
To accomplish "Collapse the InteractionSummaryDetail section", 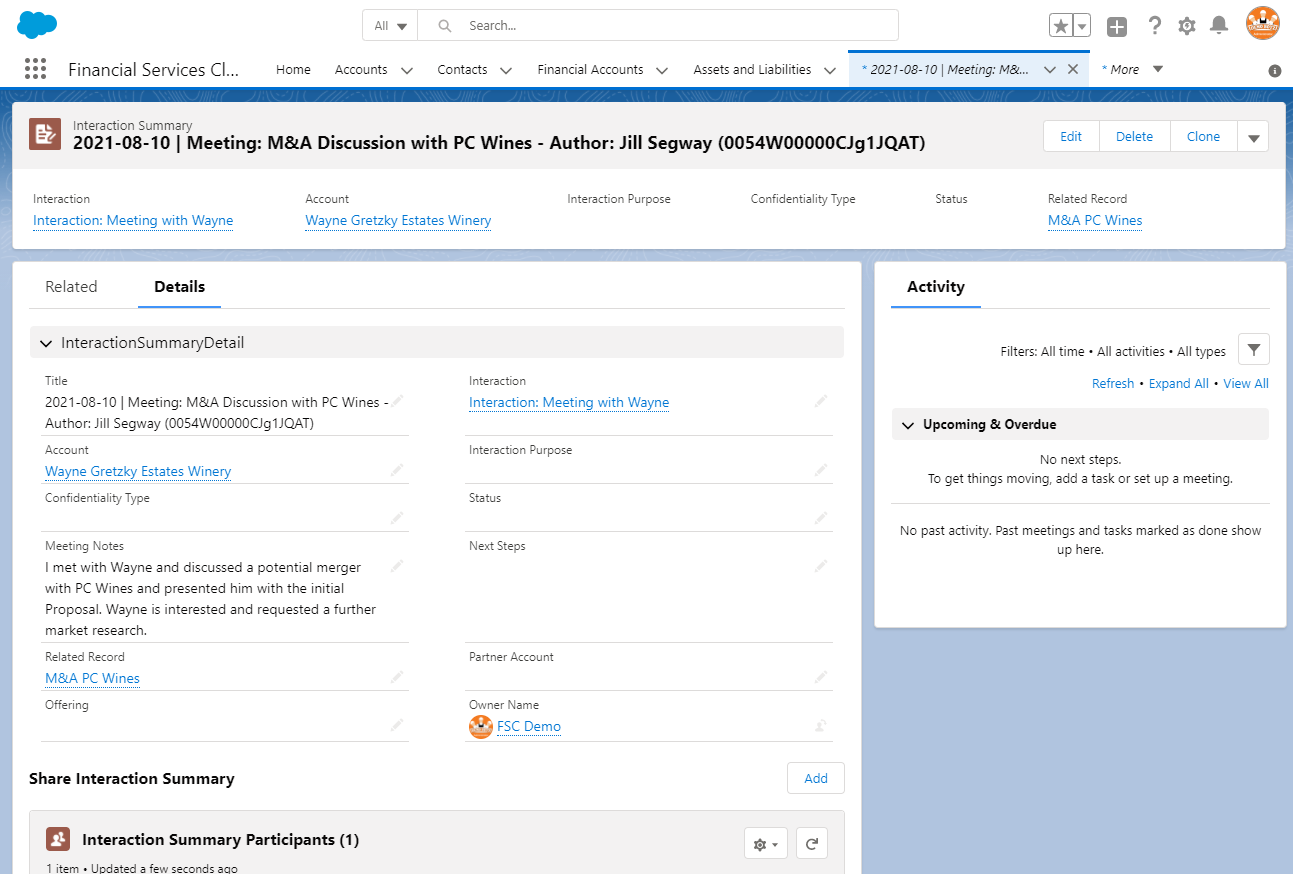I will click(x=46, y=343).
